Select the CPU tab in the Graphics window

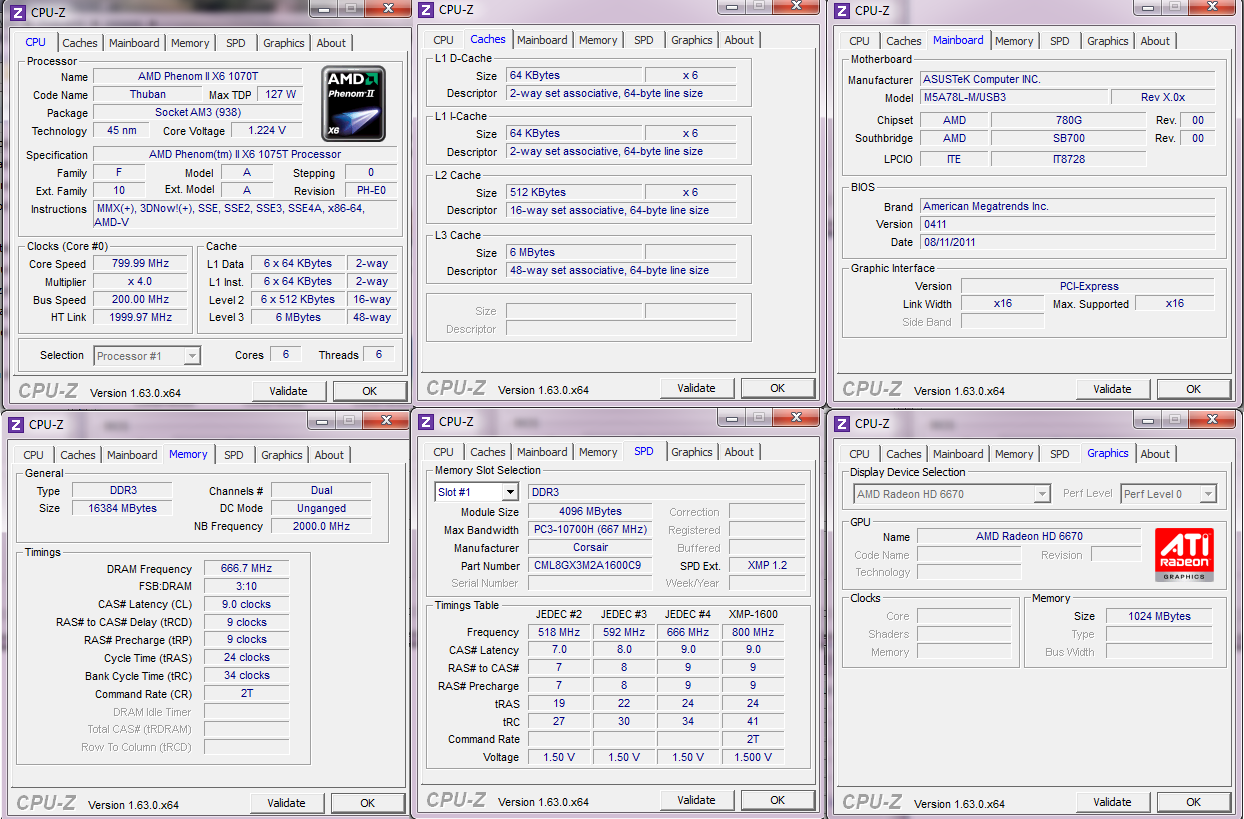859,454
